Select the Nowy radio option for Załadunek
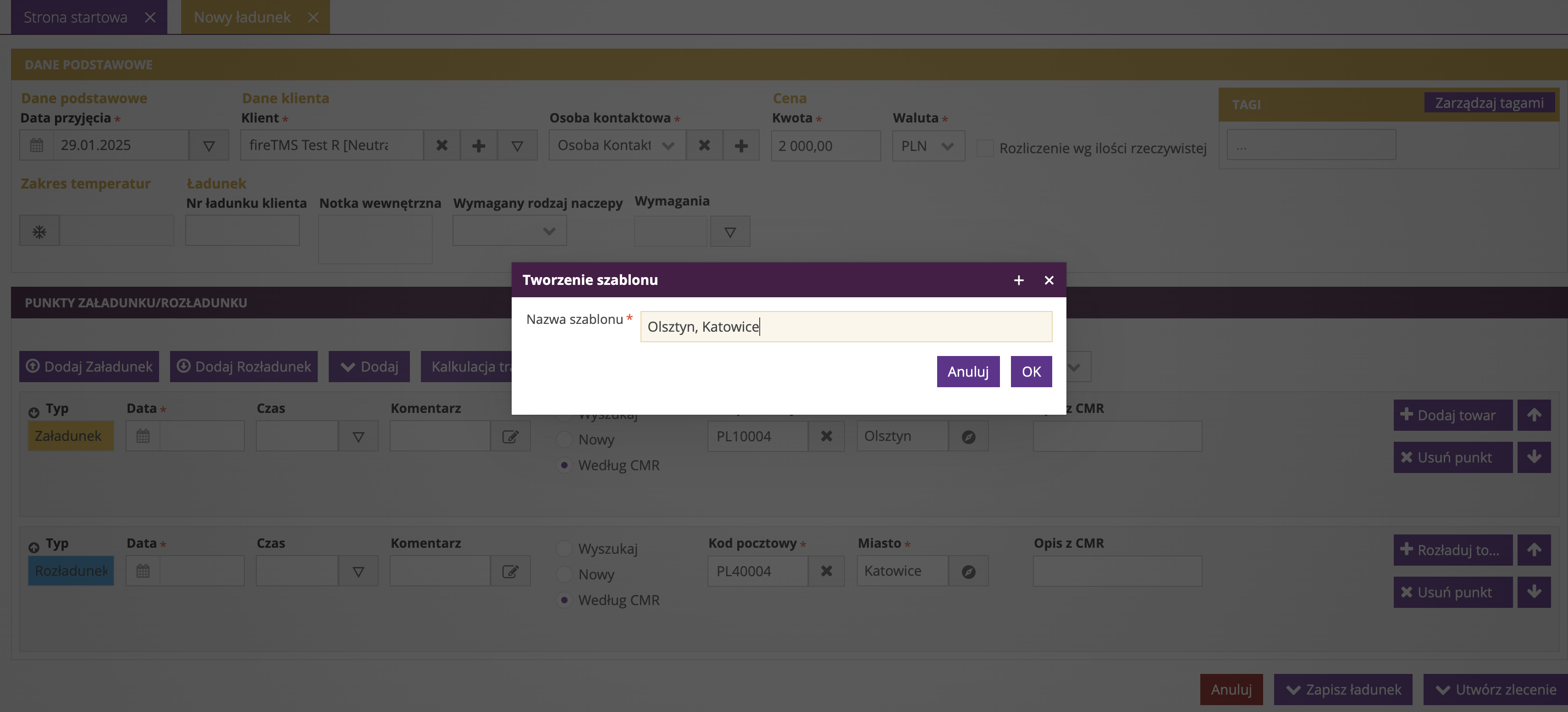The image size is (1568, 712). (564, 440)
